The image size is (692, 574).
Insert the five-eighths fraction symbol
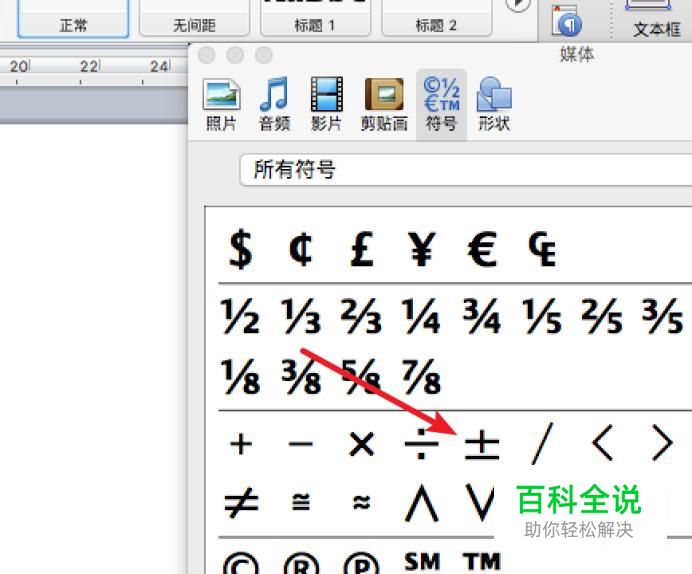(x=361, y=376)
